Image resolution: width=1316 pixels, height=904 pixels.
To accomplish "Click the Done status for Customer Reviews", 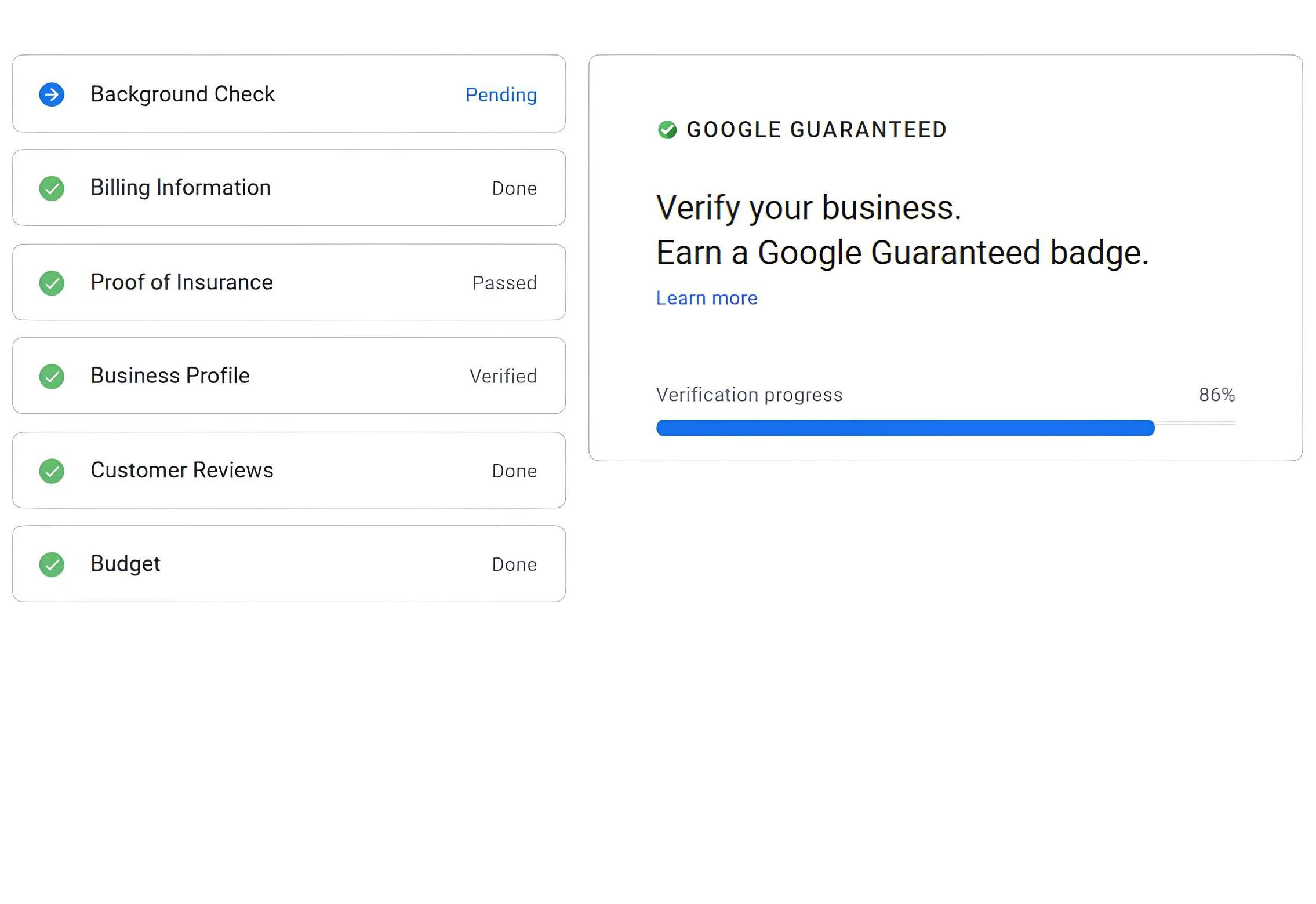I will pos(514,471).
